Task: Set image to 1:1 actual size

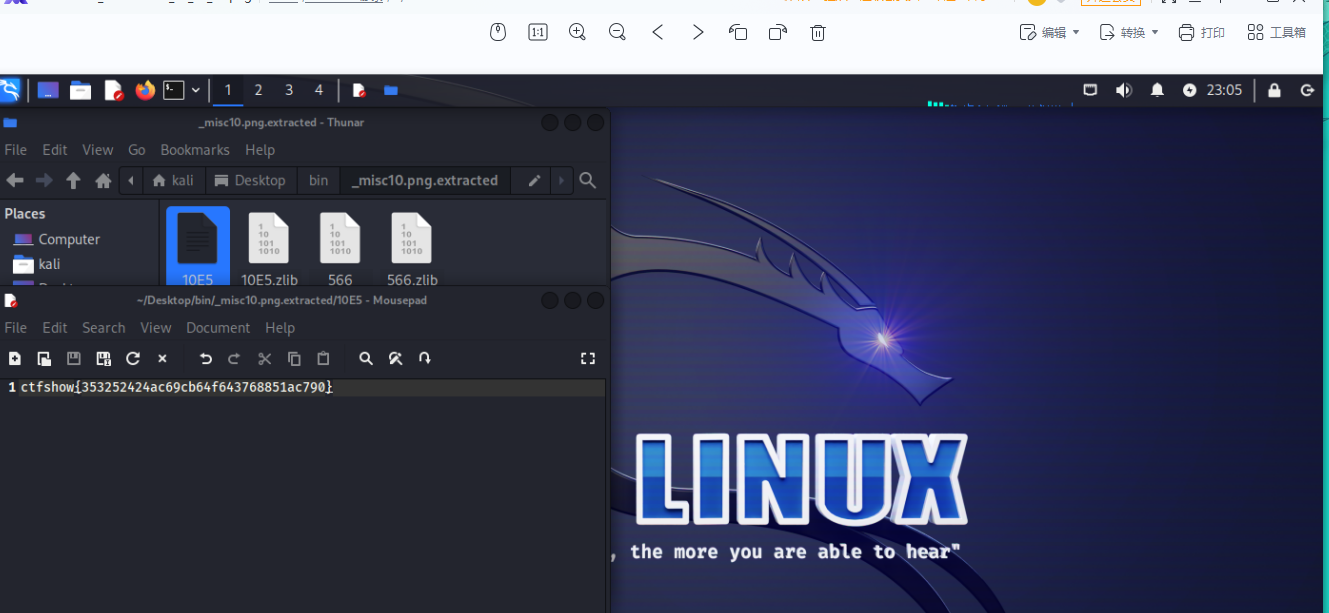Action: tap(537, 32)
